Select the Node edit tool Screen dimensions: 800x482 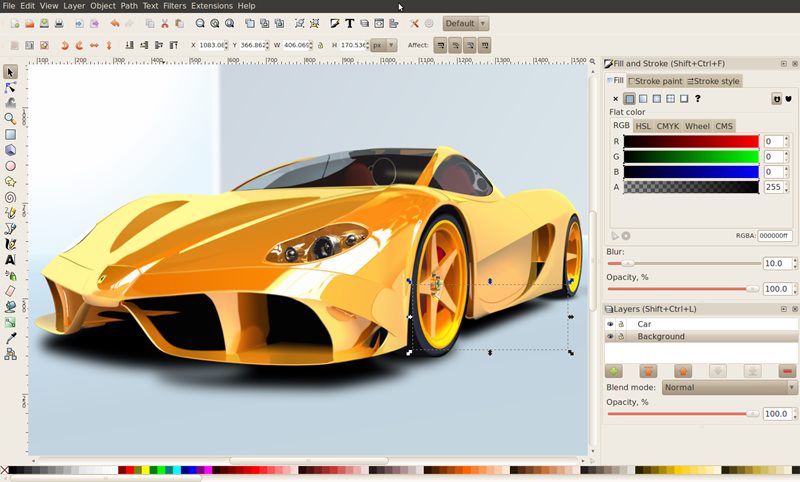coord(10,88)
